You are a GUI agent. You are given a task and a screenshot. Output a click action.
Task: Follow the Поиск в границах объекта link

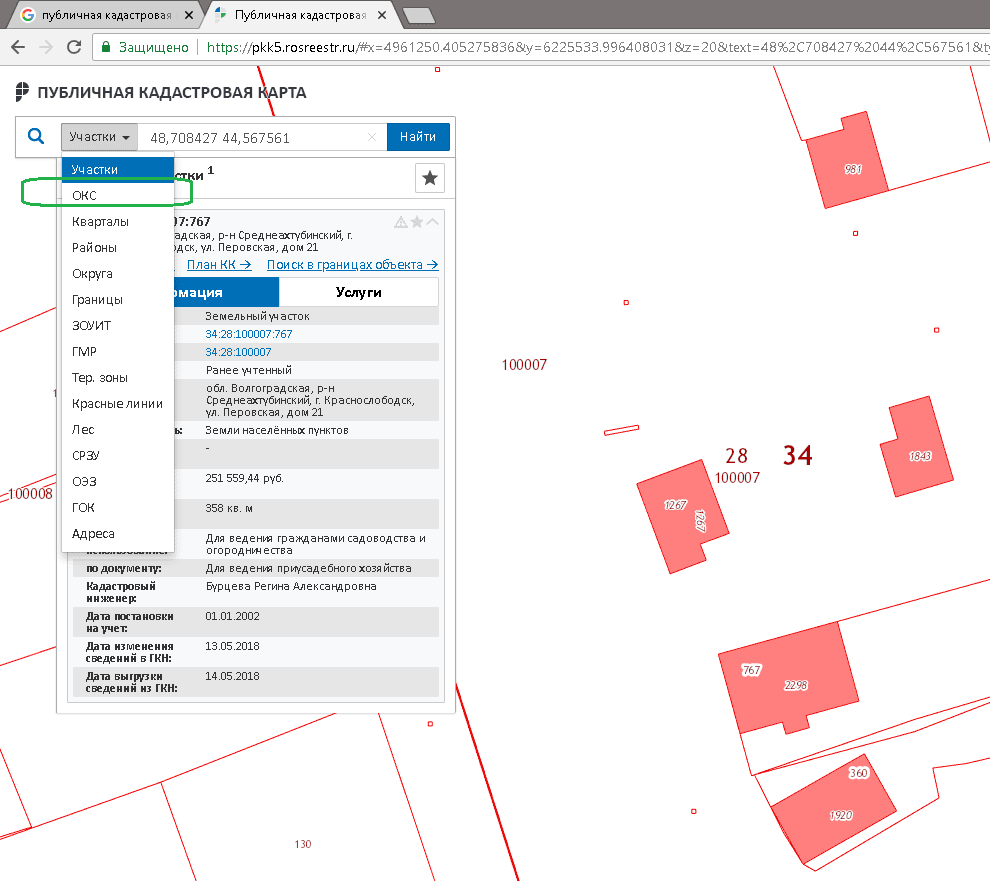coord(352,265)
